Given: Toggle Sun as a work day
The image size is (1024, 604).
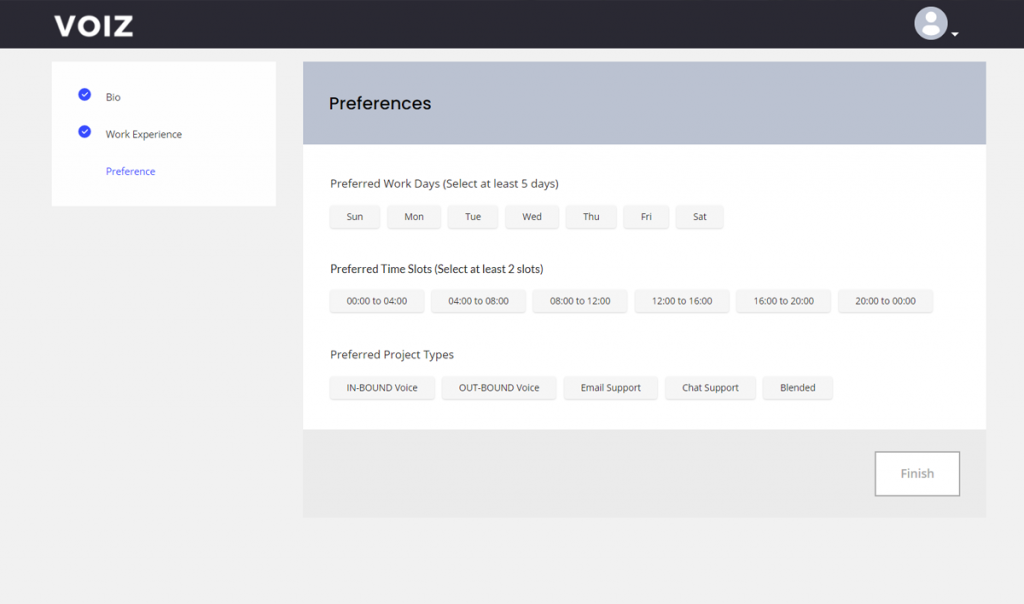Looking at the screenshot, I should 355,217.
